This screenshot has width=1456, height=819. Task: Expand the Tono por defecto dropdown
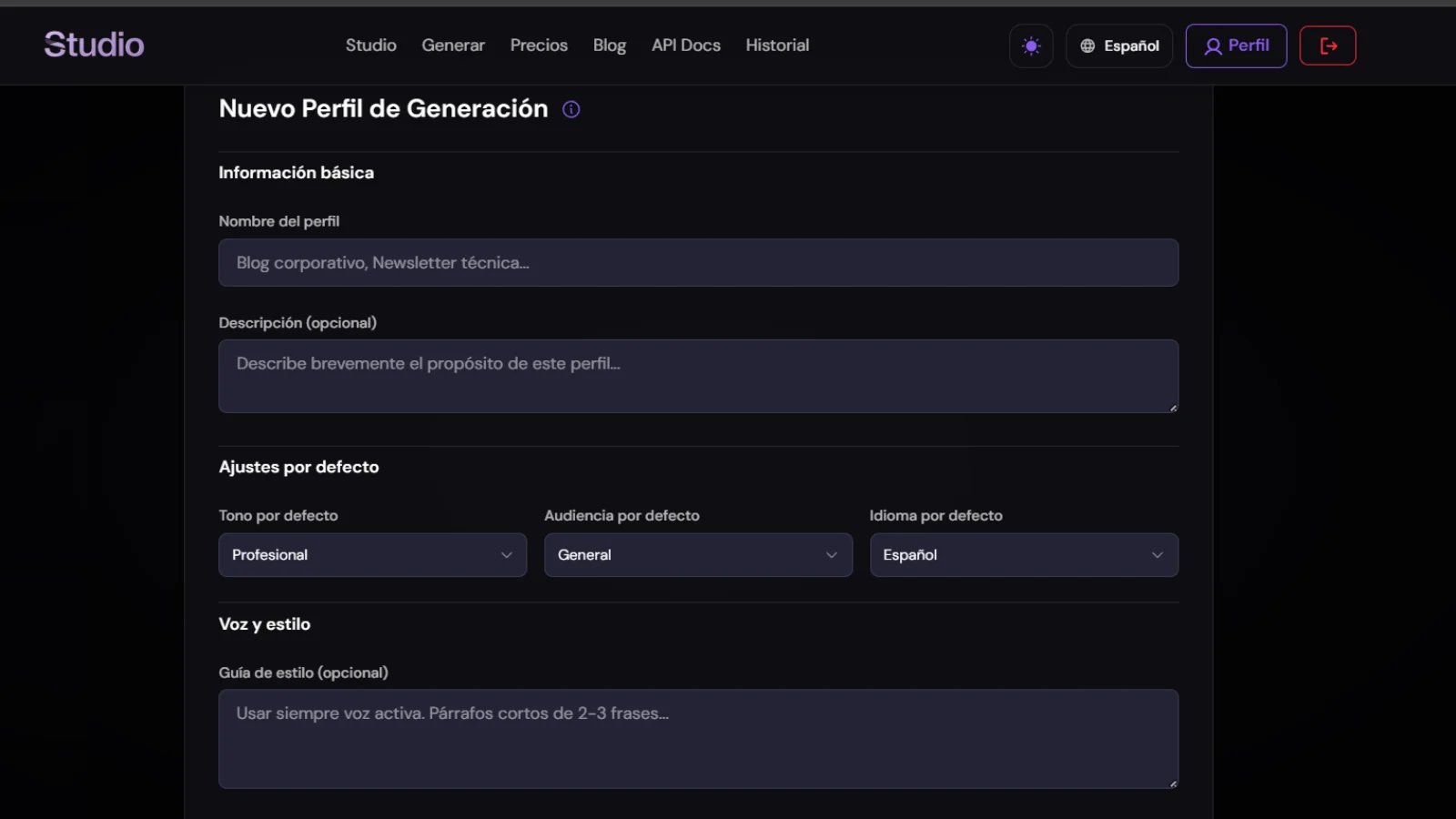pos(372,555)
